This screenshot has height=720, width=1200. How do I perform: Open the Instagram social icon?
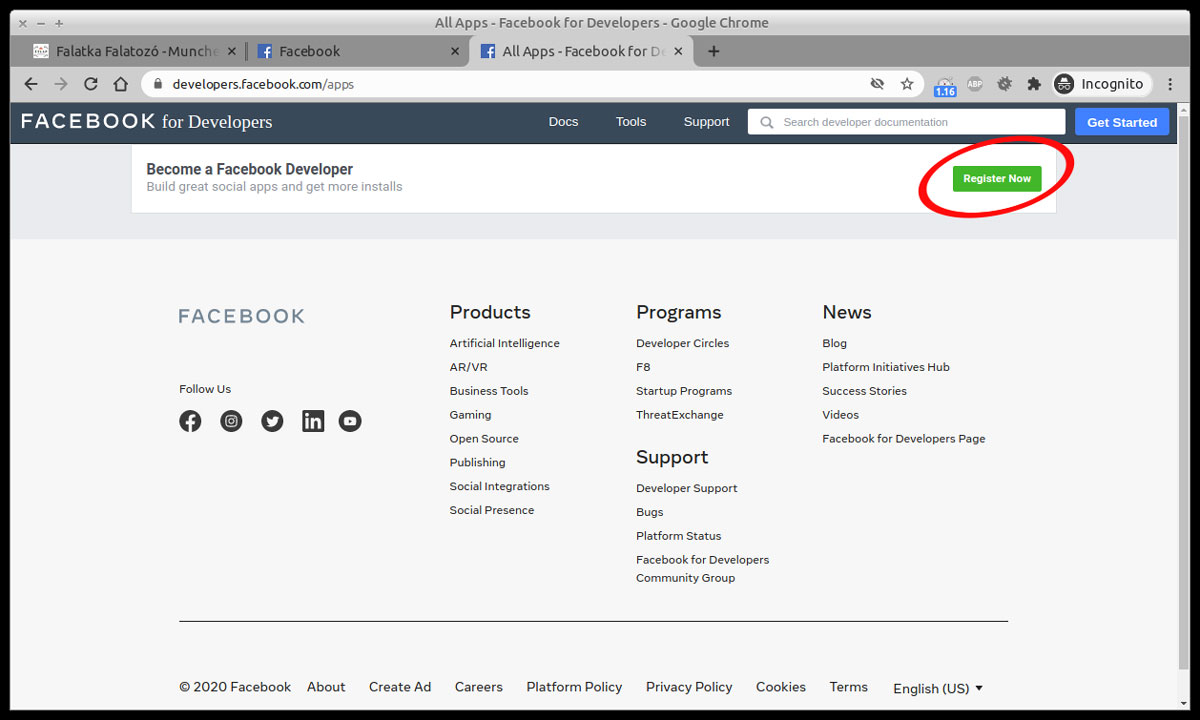(231, 421)
